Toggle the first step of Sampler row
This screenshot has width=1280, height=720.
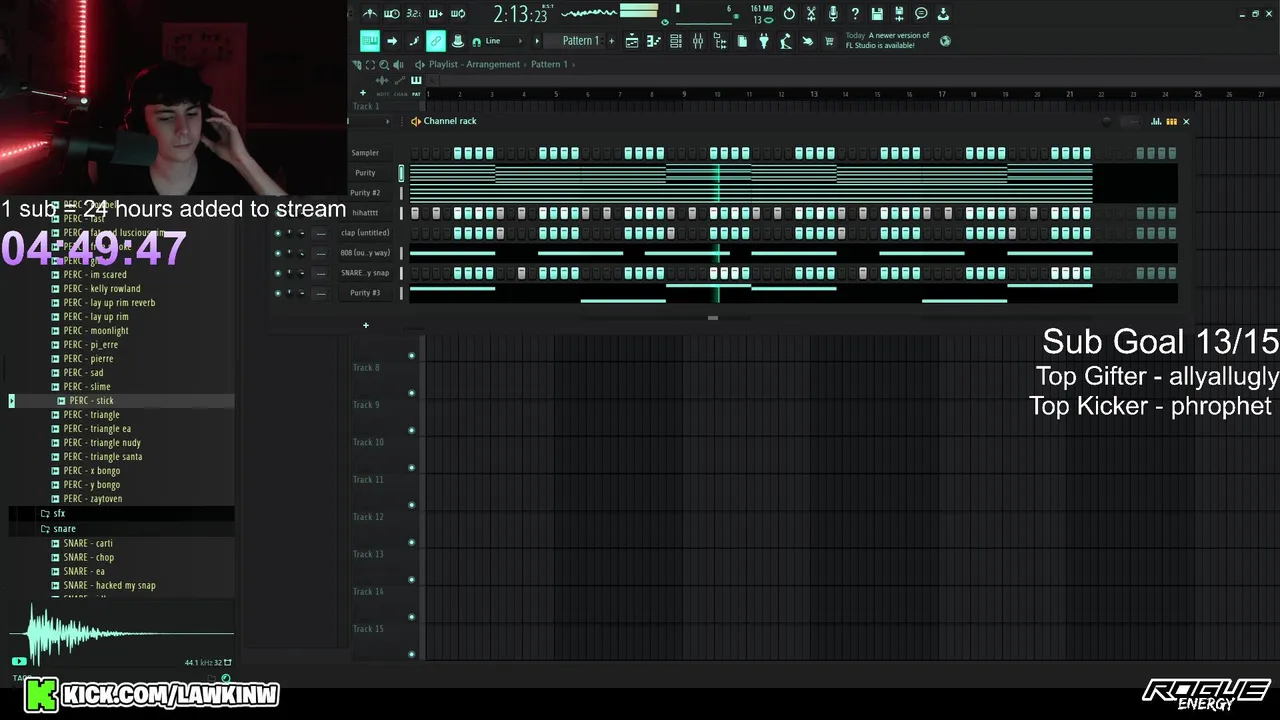(415, 153)
